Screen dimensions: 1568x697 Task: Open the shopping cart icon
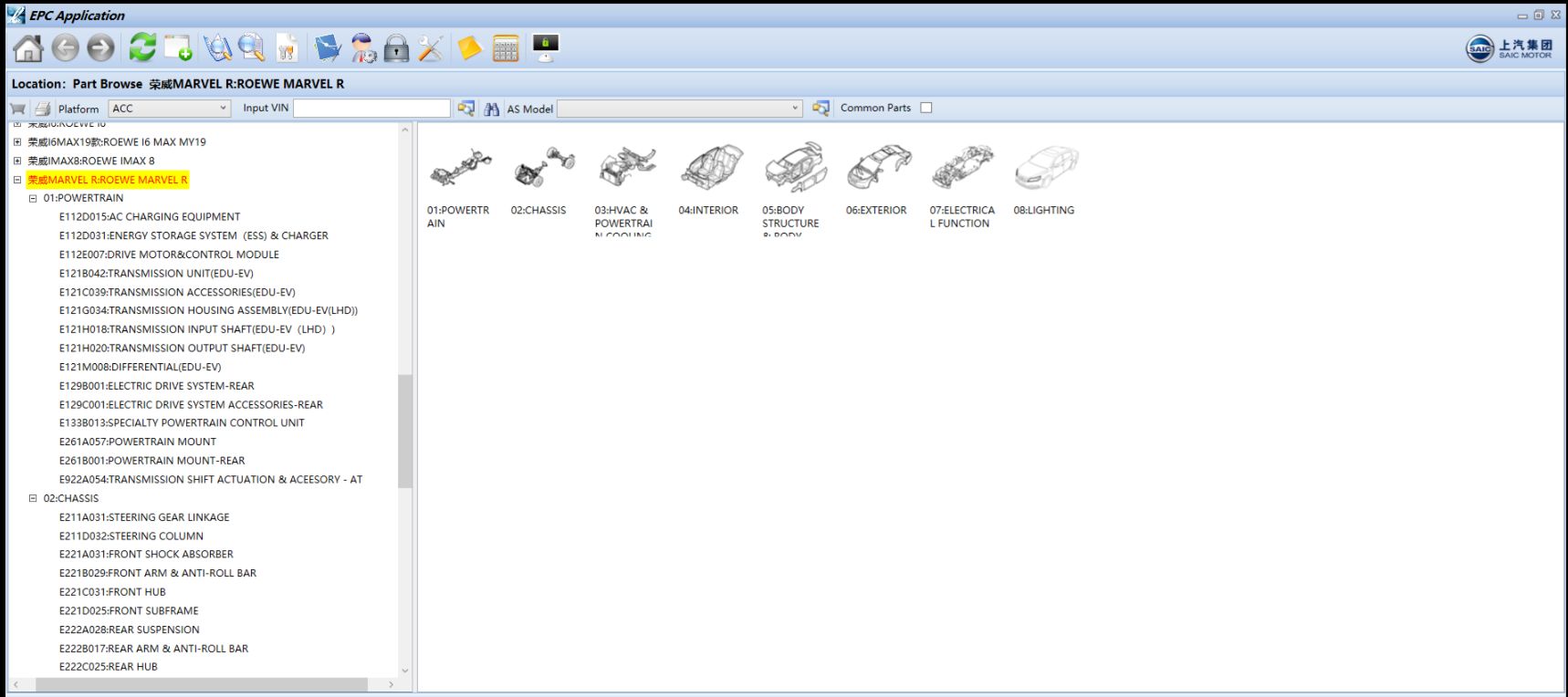click(17, 109)
